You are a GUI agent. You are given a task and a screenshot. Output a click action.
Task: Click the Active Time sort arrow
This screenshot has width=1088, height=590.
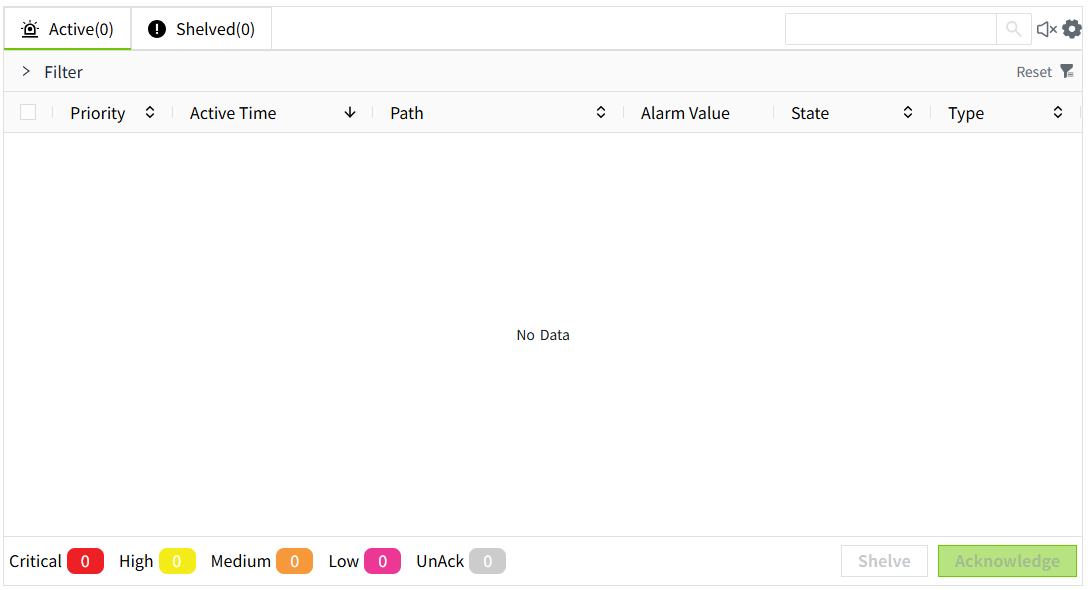coord(350,113)
